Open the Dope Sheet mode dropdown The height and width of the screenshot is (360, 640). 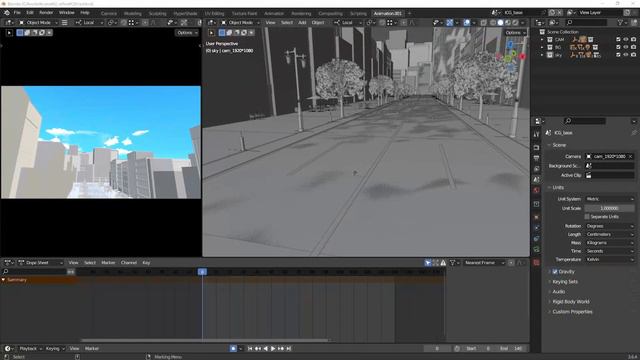(40, 262)
